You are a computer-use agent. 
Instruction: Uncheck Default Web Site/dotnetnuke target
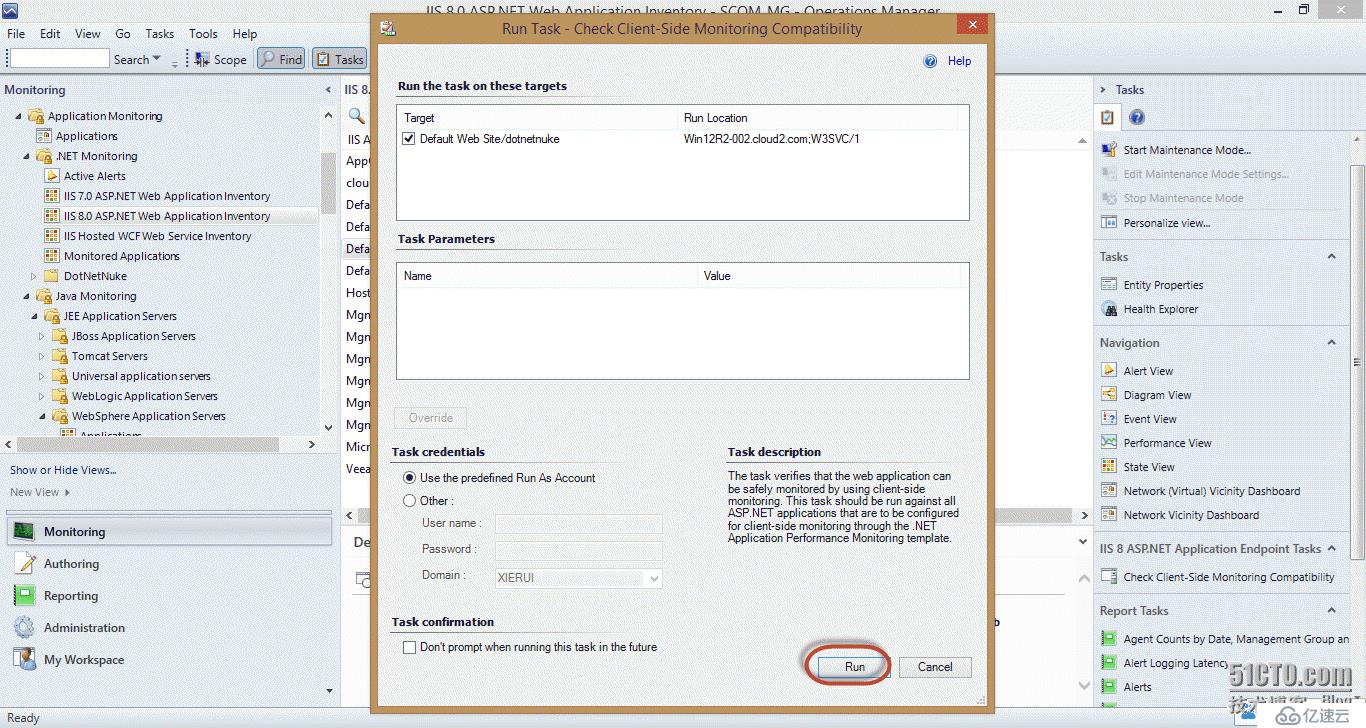click(x=408, y=139)
